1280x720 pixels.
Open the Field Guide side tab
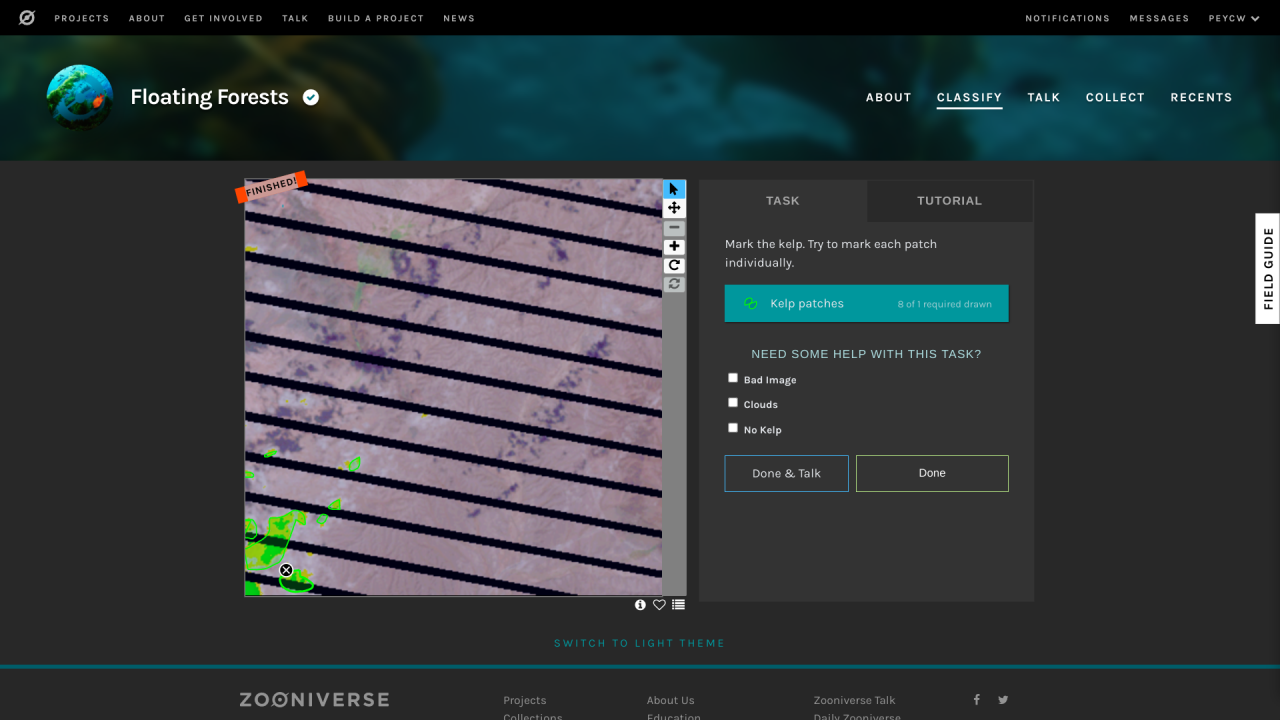coord(1267,268)
